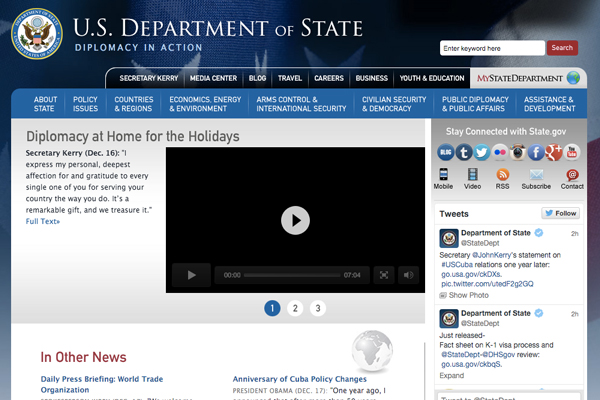Open the #USCuba hashtag link
Viewport: 600px width, 400px height.
coord(457,264)
